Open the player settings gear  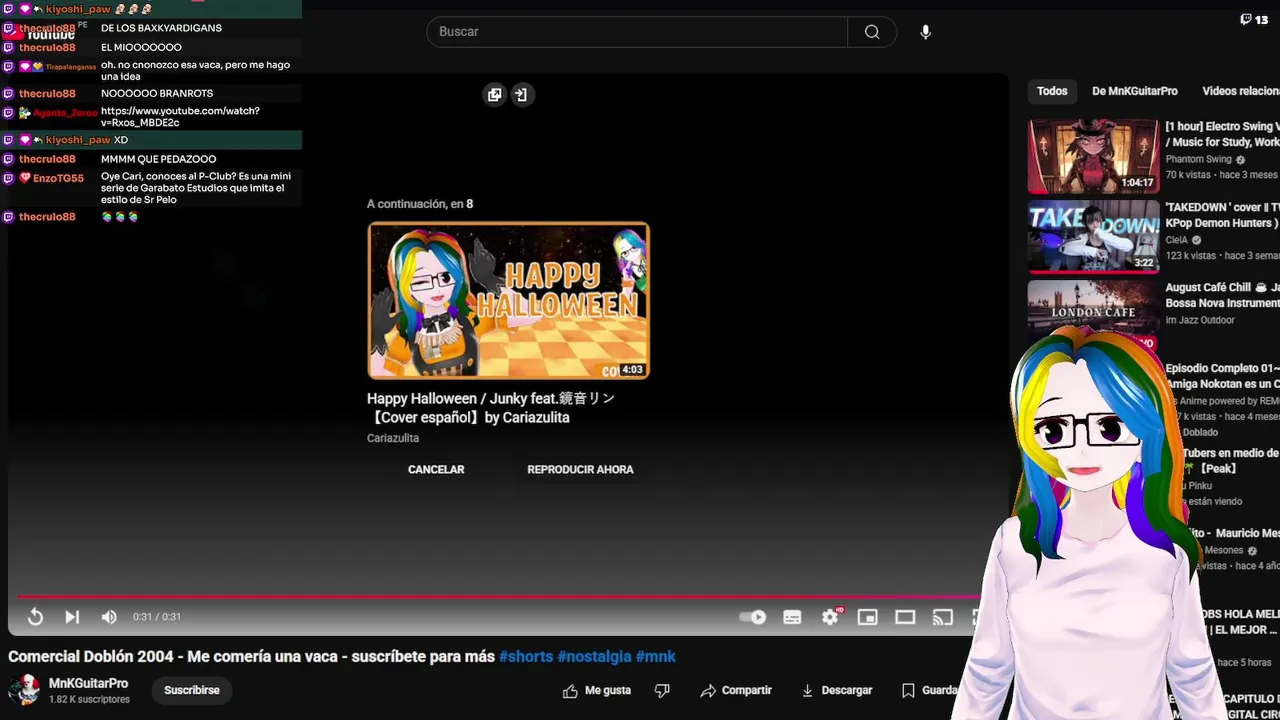(x=830, y=617)
